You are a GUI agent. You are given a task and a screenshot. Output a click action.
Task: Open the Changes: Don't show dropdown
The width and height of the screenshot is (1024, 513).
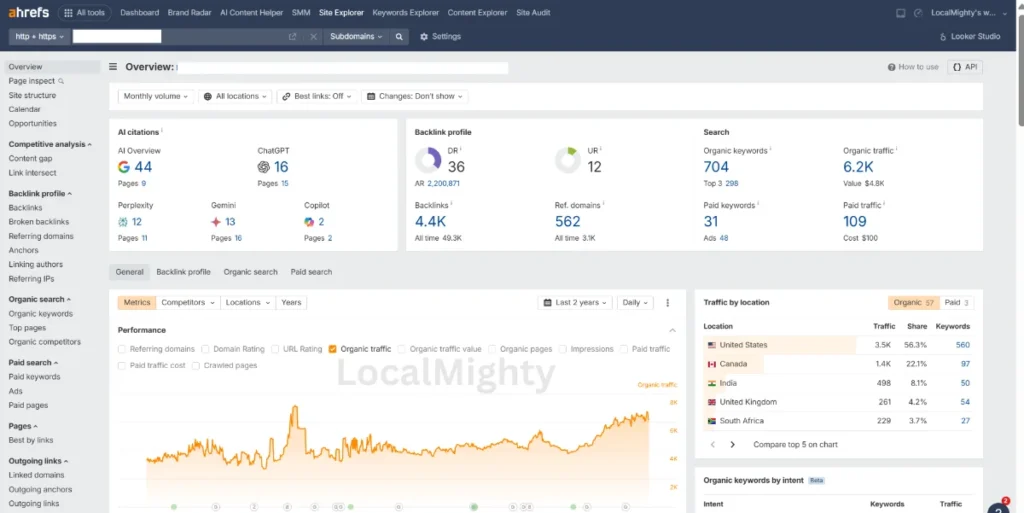point(415,96)
